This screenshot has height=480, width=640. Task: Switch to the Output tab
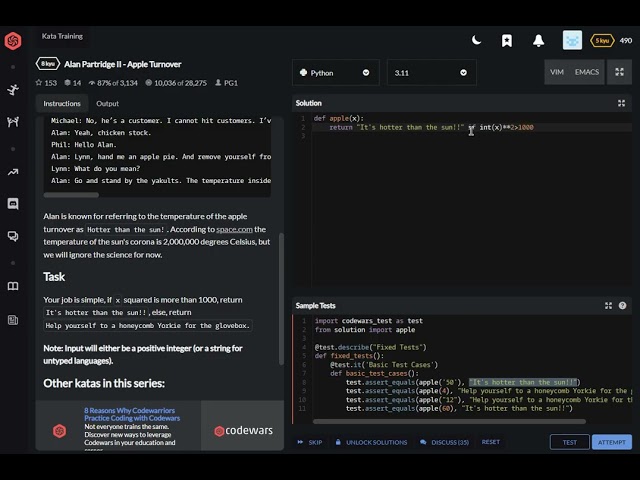107,104
